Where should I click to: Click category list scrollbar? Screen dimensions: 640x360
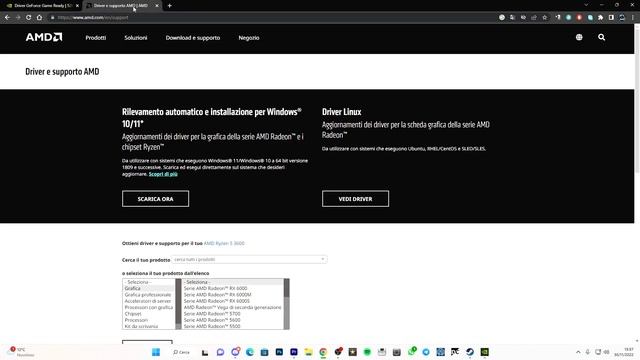[x=178, y=304]
